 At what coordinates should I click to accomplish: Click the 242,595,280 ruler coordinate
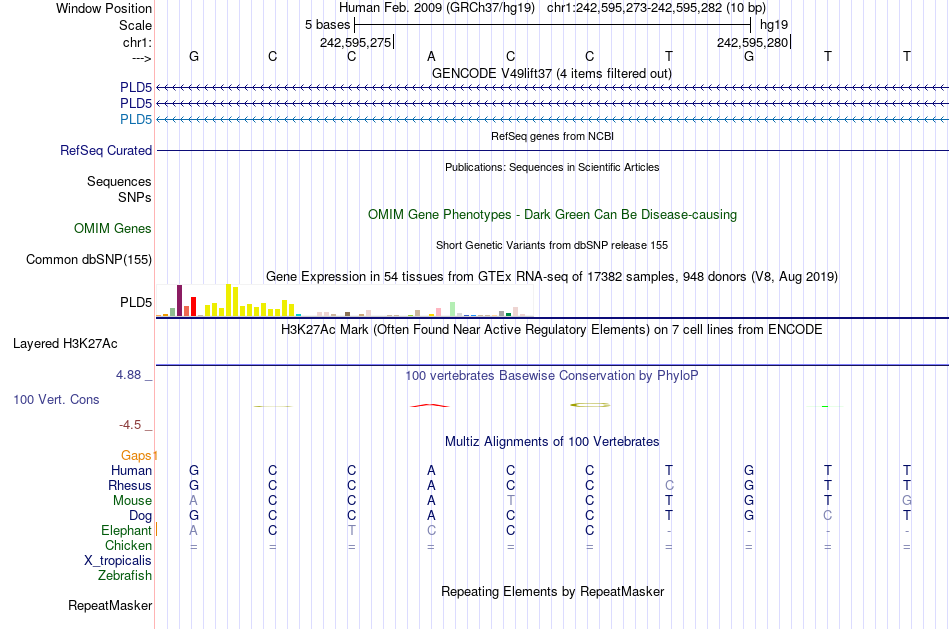click(752, 42)
